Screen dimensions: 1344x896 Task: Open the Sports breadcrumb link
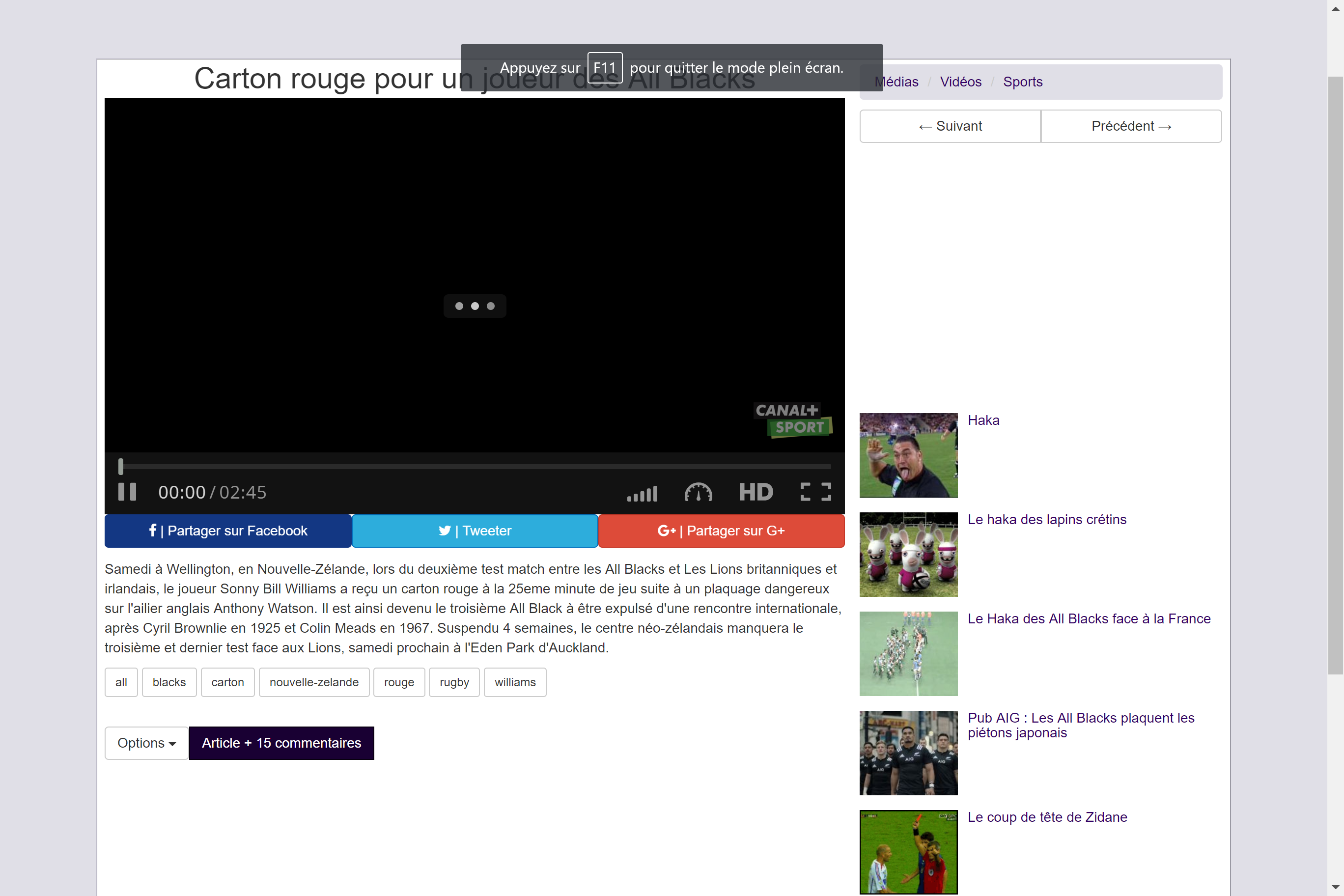click(x=1022, y=82)
